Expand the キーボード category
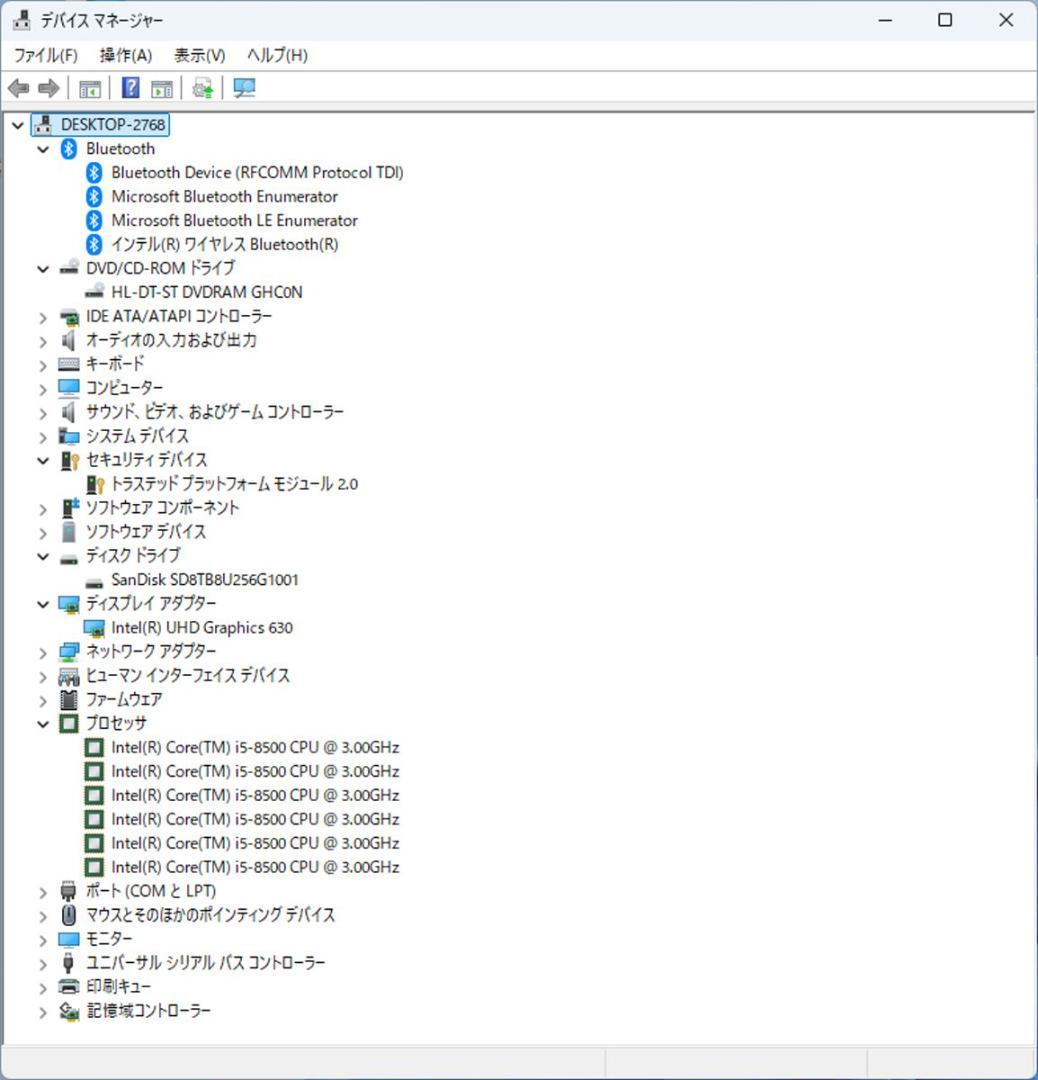 coord(42,363)
